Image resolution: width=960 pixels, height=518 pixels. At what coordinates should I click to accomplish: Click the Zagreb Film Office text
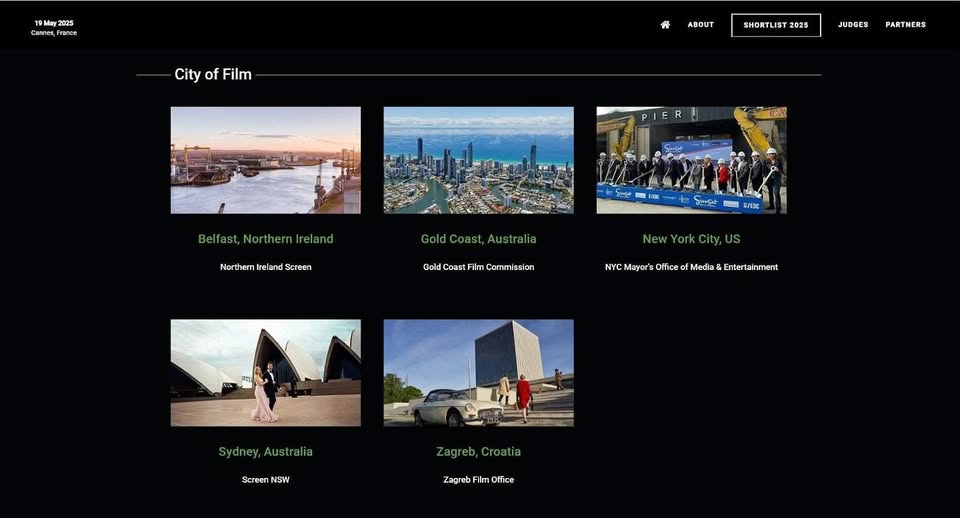pyautogui.click(x=478, y=480)
